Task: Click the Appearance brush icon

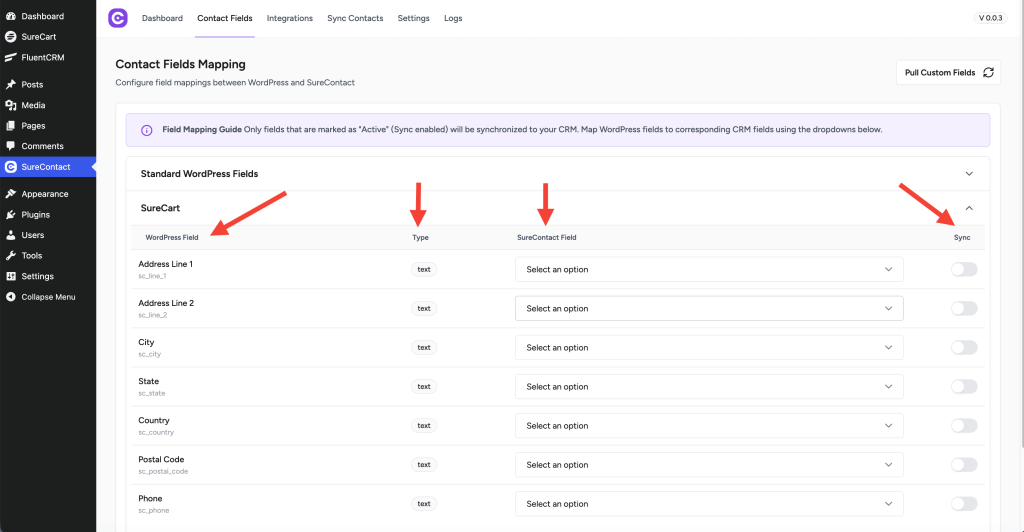Action: coord(10,194)
